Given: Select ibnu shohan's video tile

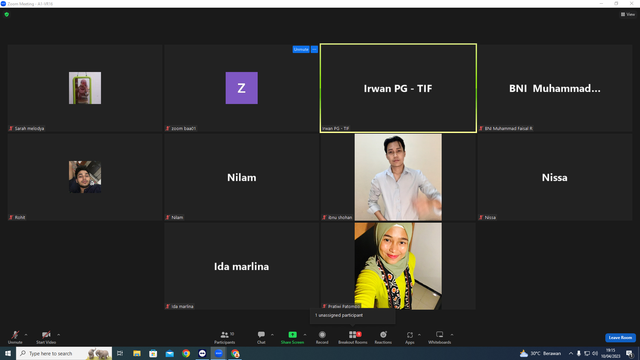Looking at the screenshot, I should click(398, 177).
